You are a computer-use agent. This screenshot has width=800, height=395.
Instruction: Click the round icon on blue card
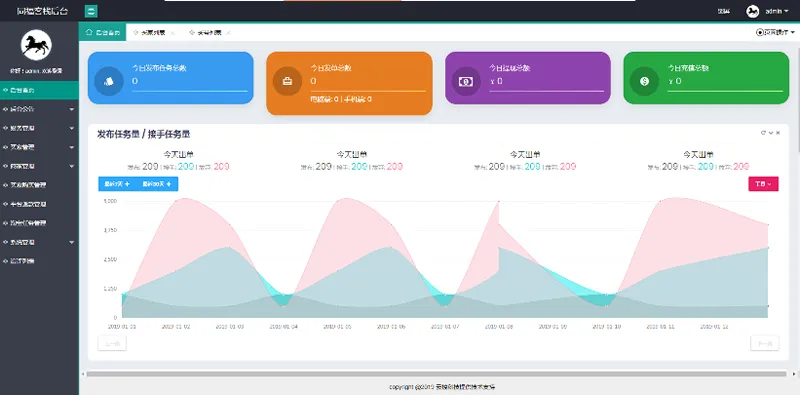click(x=109, y=81)
